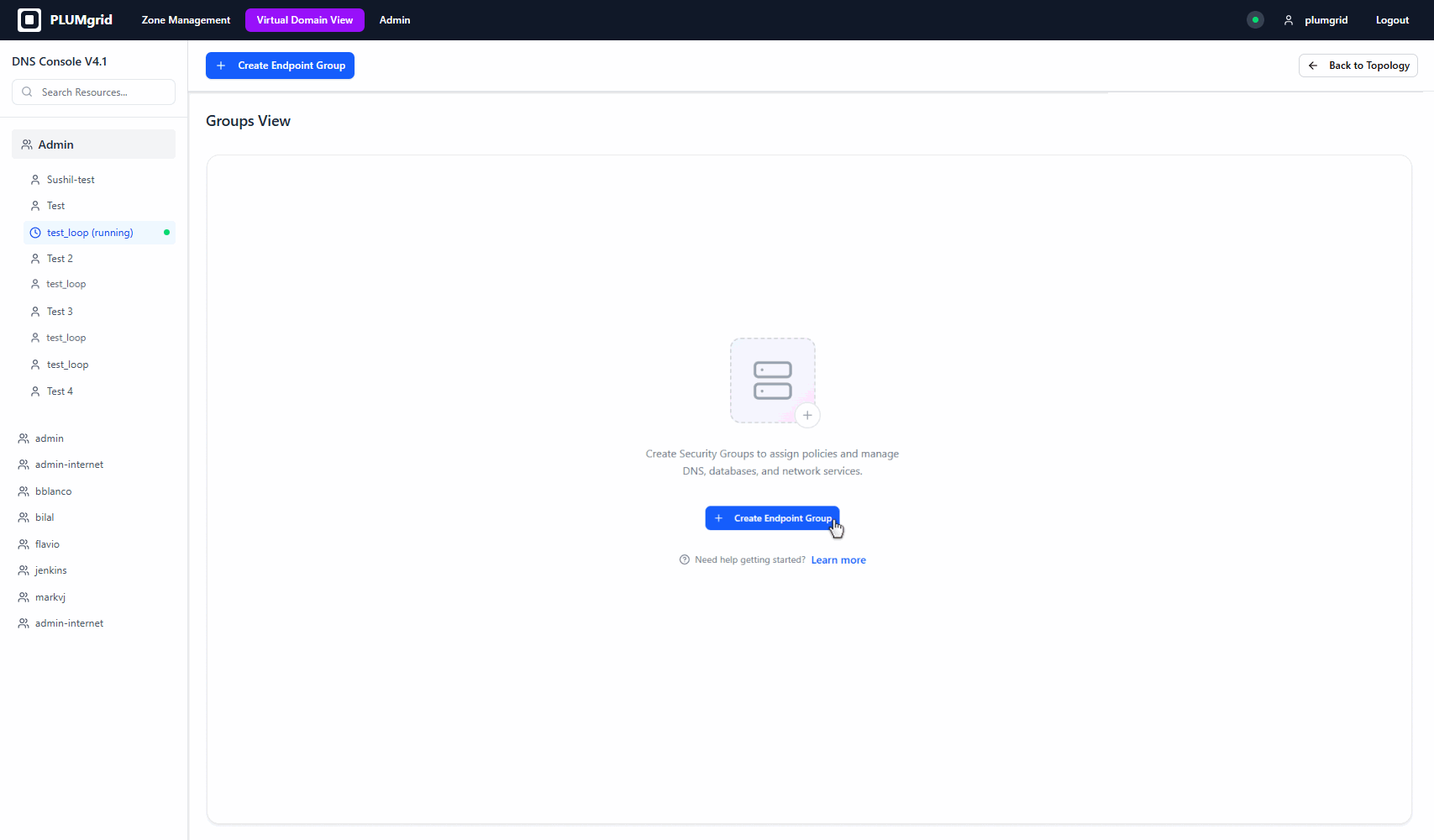Click the plumgrid user profile icon
Image resolution: width=1434 pixels, height=840 pixels.
pyautogui.click(x=1288, y=20)
